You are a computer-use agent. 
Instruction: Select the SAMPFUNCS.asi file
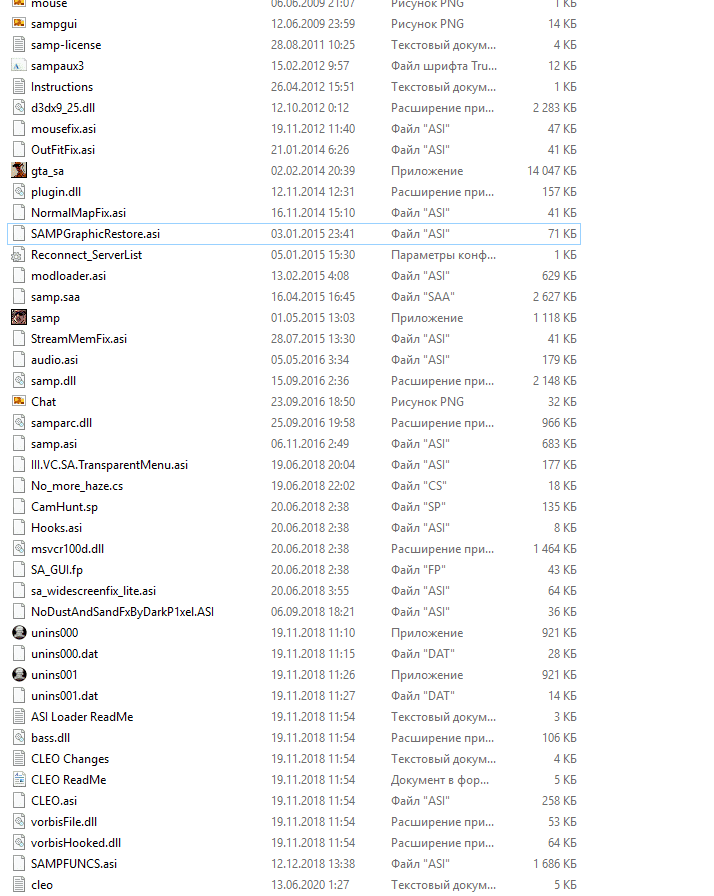pos(73,864)
